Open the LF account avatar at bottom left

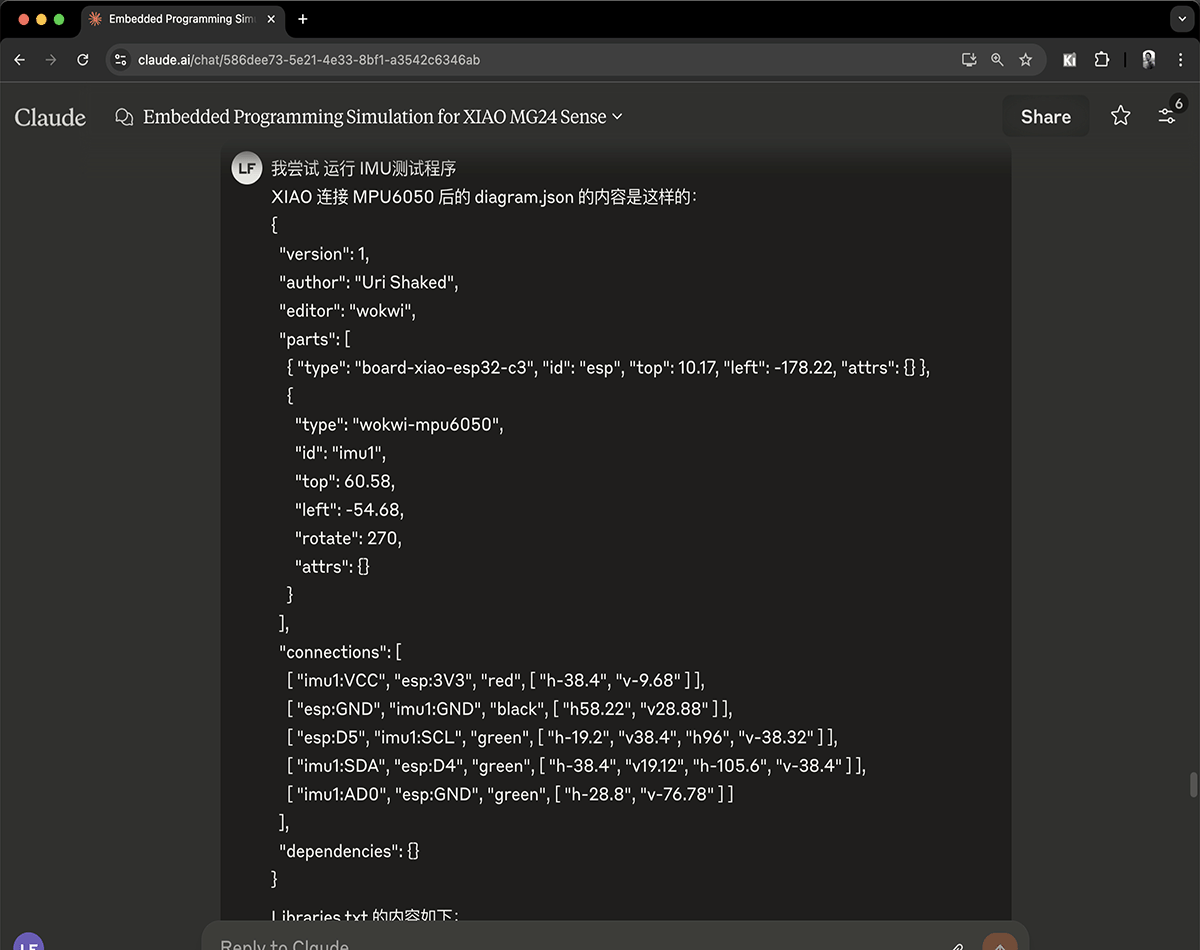tap(29, 942)
